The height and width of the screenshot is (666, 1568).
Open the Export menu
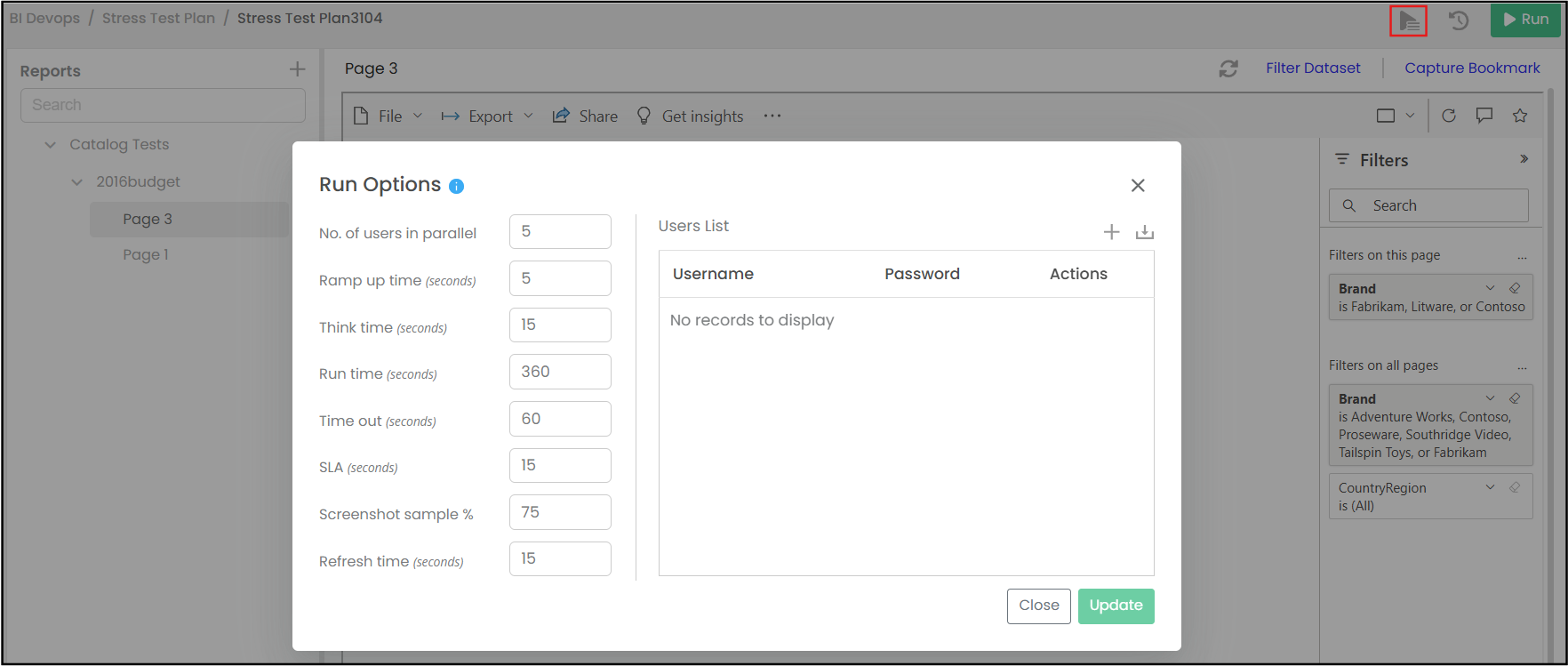click(487, 116)
